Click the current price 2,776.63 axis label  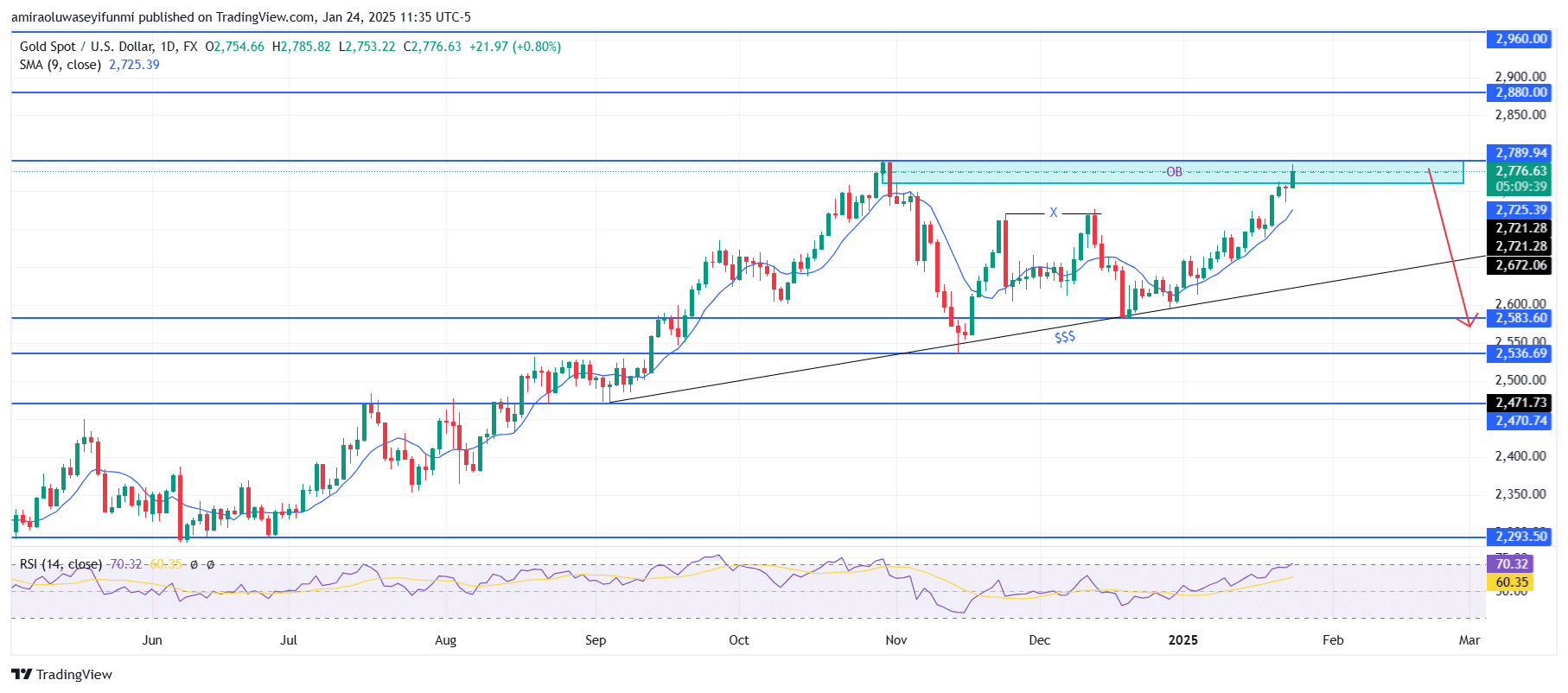(x=1520, y=171)
